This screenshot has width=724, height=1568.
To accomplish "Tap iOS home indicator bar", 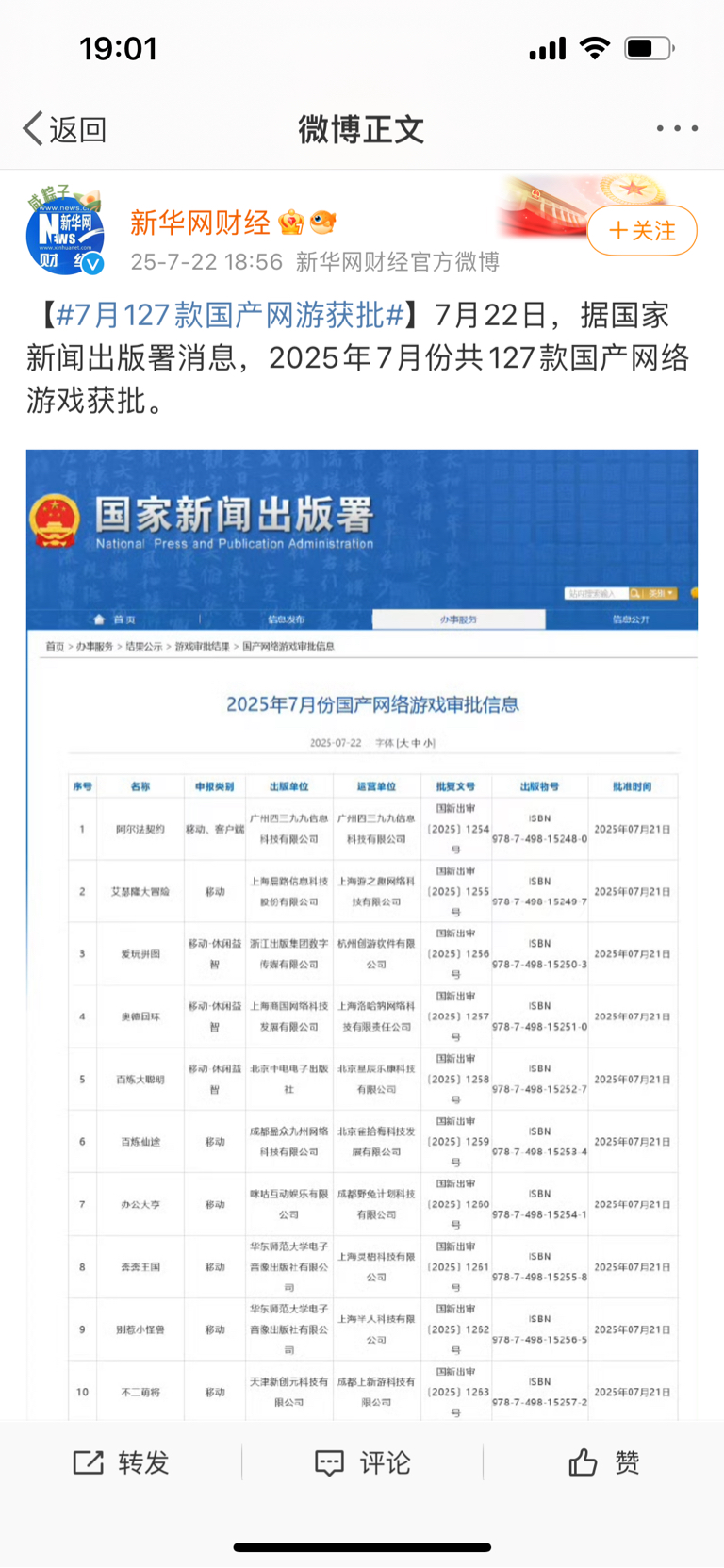I will pyautogui.click(x=362, y=1547).
